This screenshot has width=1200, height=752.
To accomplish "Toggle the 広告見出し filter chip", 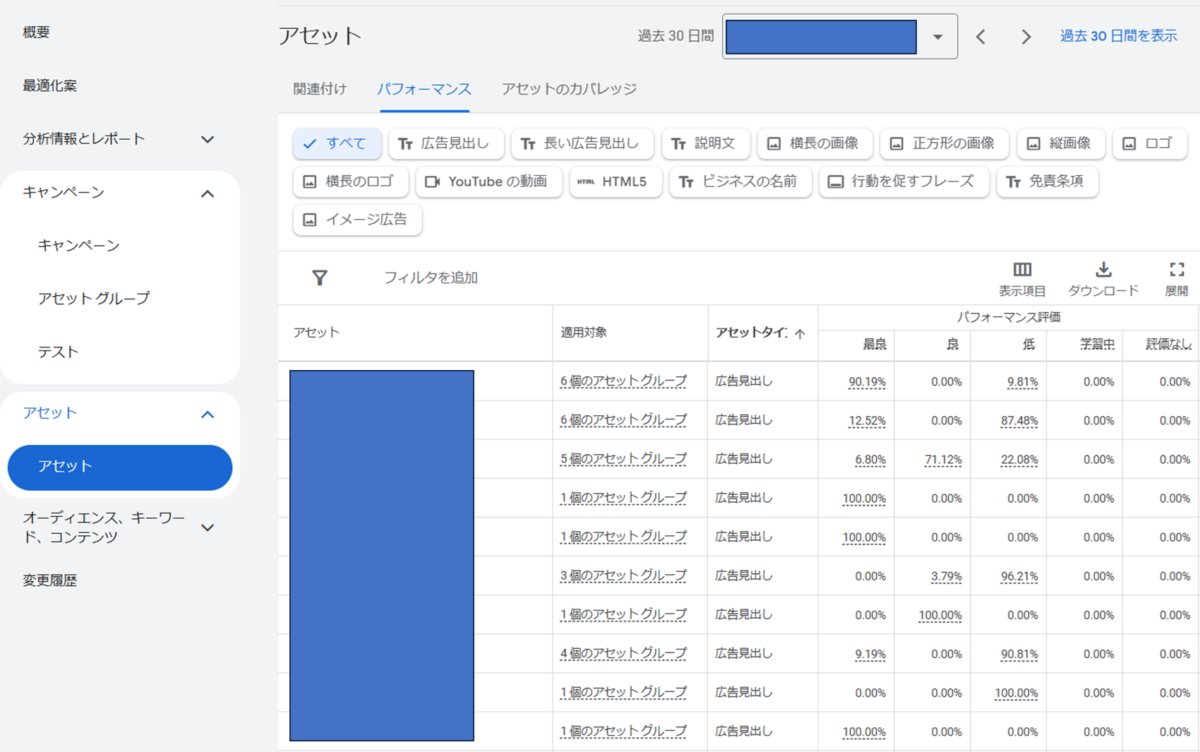I will (443, 144).
